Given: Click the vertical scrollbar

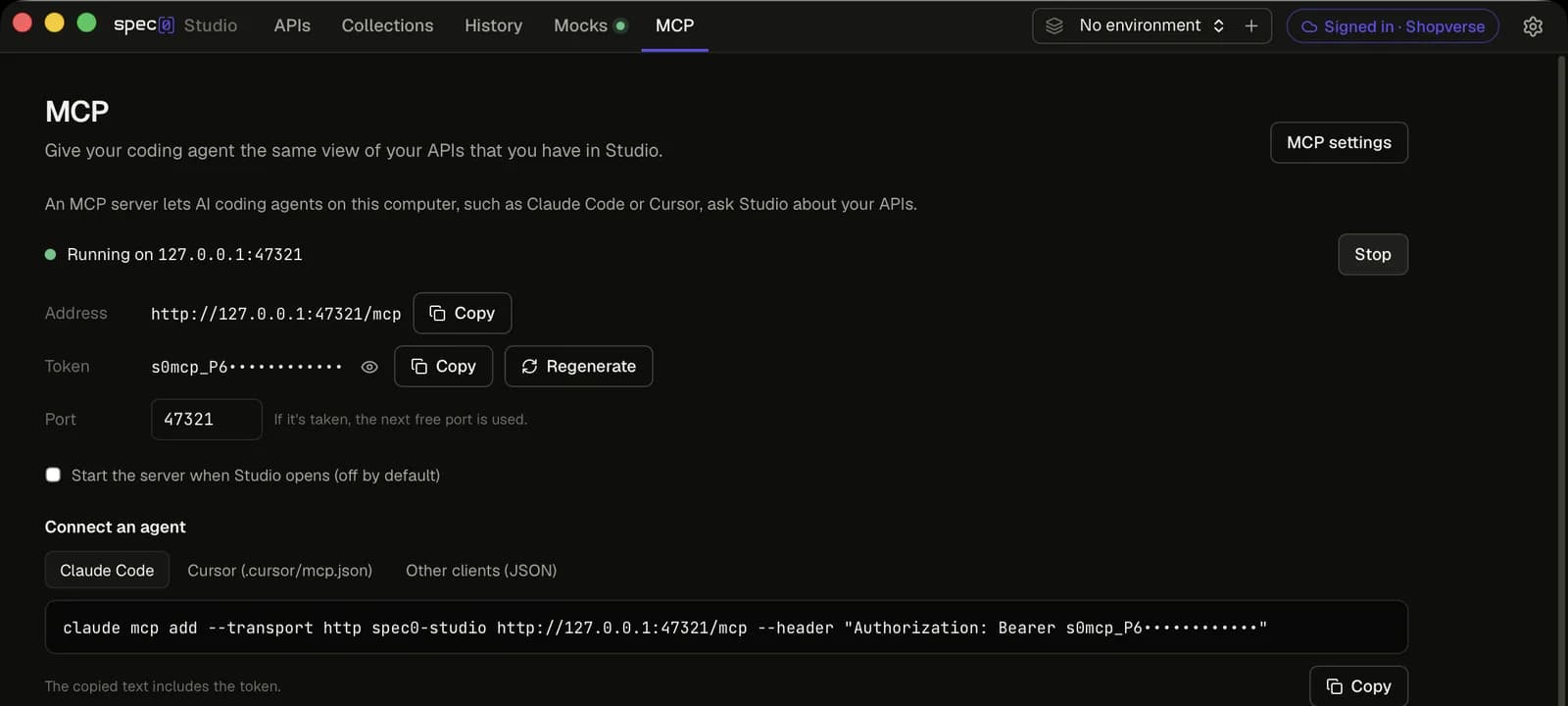Looking at the screenshot, I should (1562, 380).
